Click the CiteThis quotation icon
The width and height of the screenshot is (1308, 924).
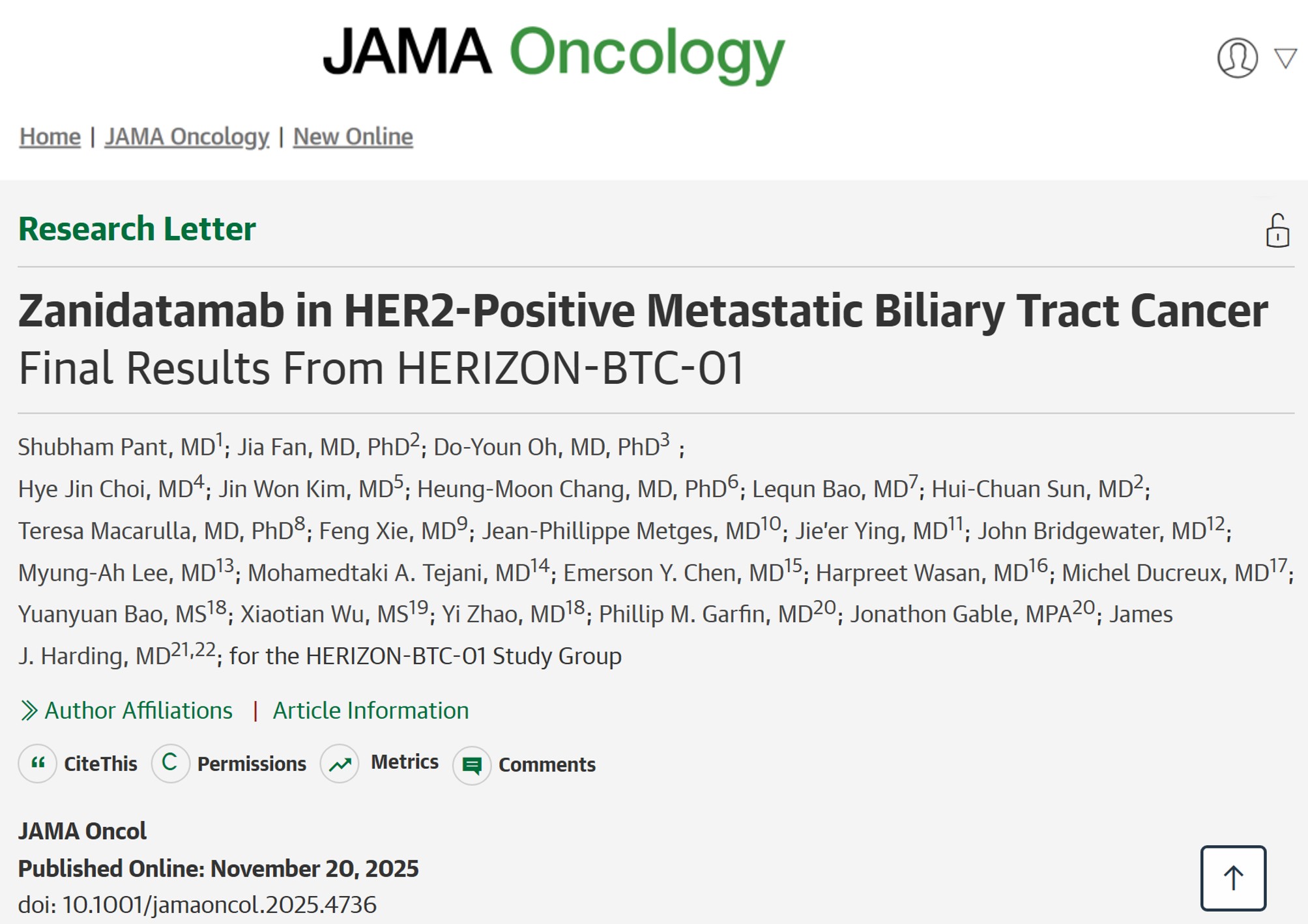click(38, 763)
